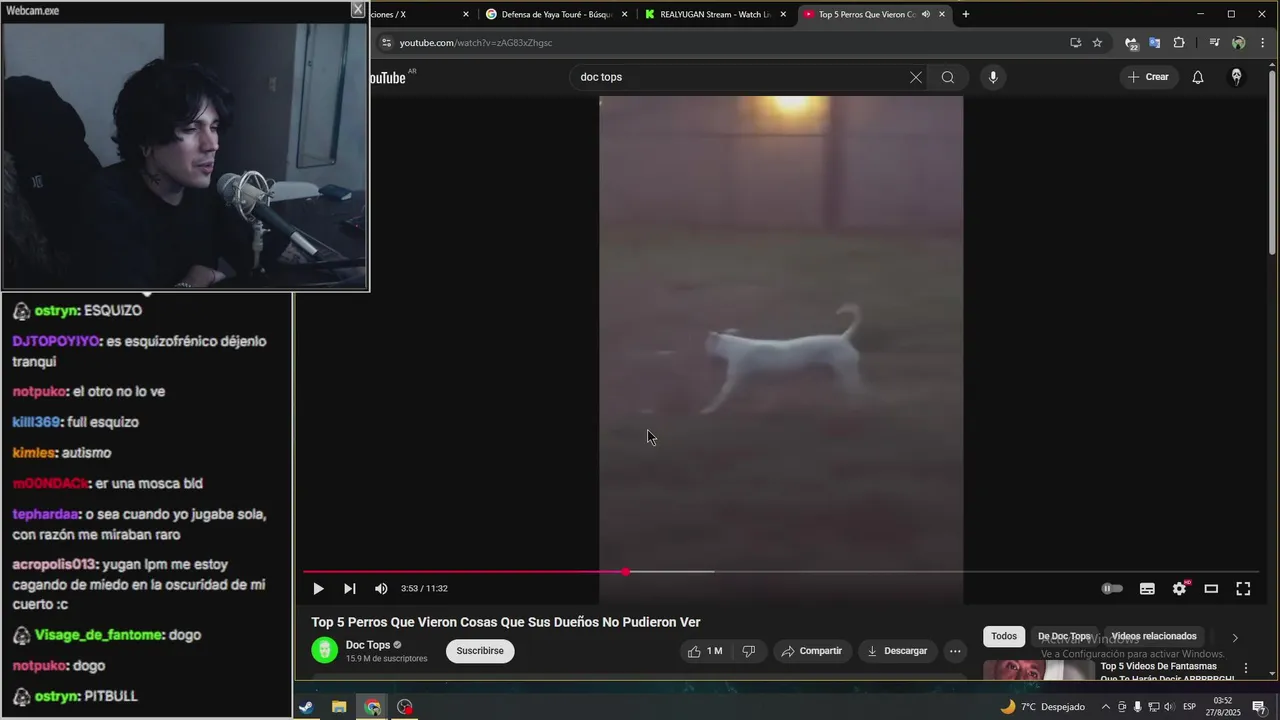Select the Todos filter chip
The height and width of the screenshot is (720, 1280).
[1004, 636]
